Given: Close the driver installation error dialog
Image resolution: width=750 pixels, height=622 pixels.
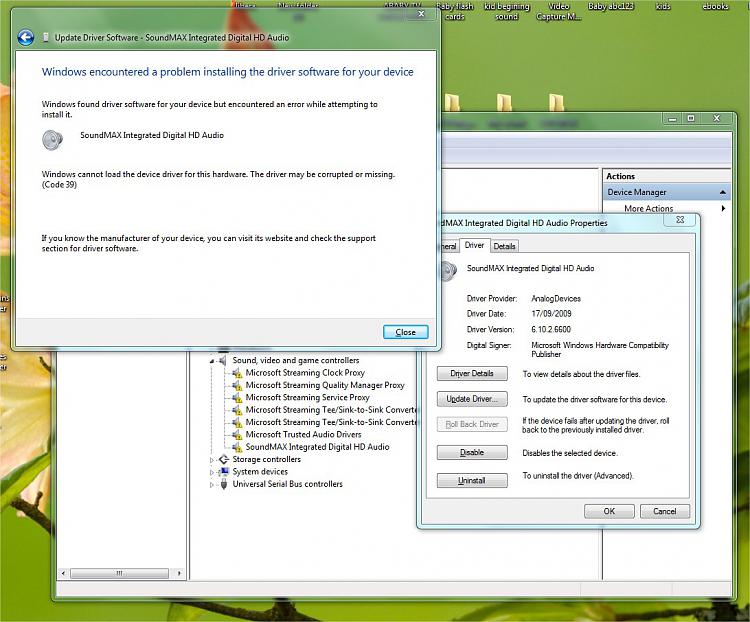Looking at the screenshot, I should point(405,332).
